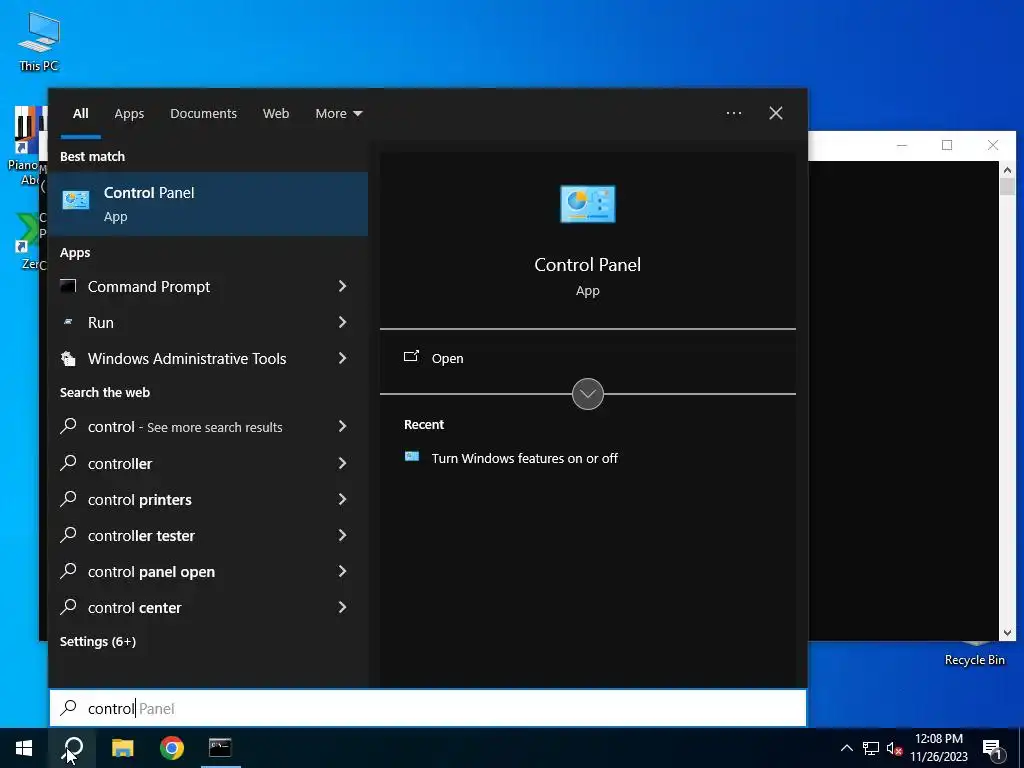Open Windows Administrative Tools result
Screen dimensions: 1024x768
[x=191, y=359]
